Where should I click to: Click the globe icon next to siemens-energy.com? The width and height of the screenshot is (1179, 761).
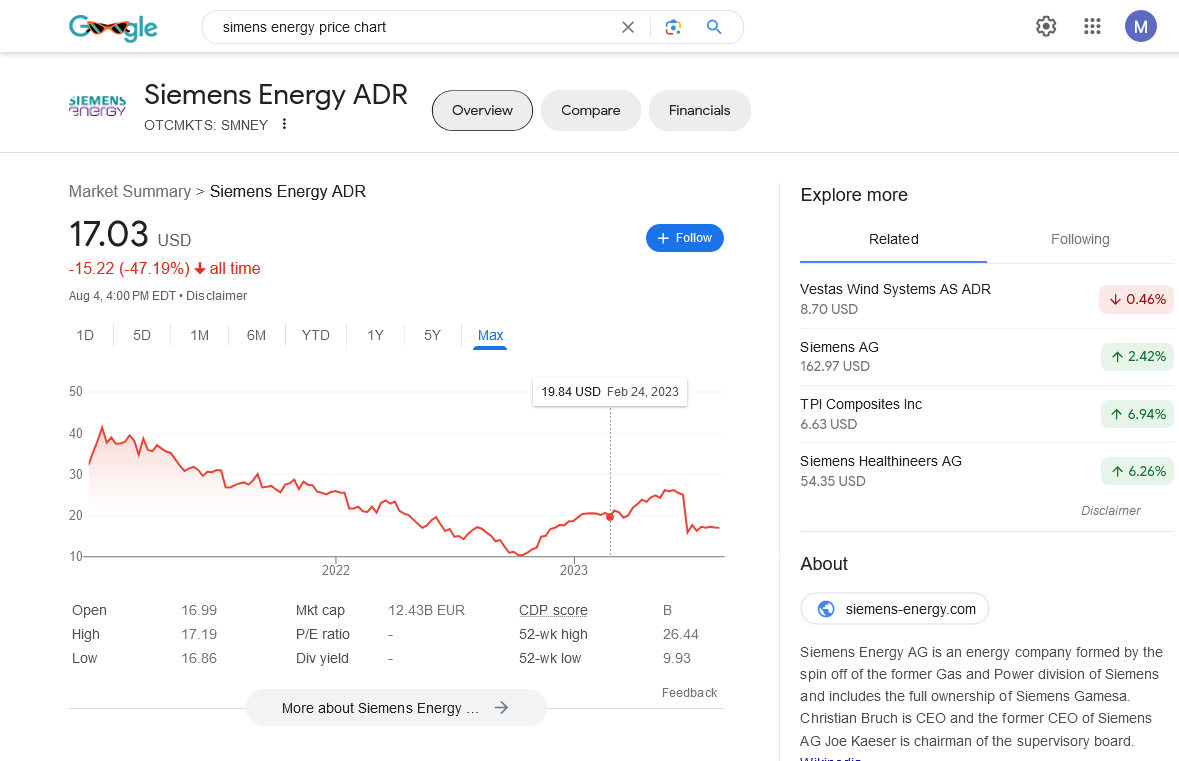pyautogui.click(x=826, y=609)
